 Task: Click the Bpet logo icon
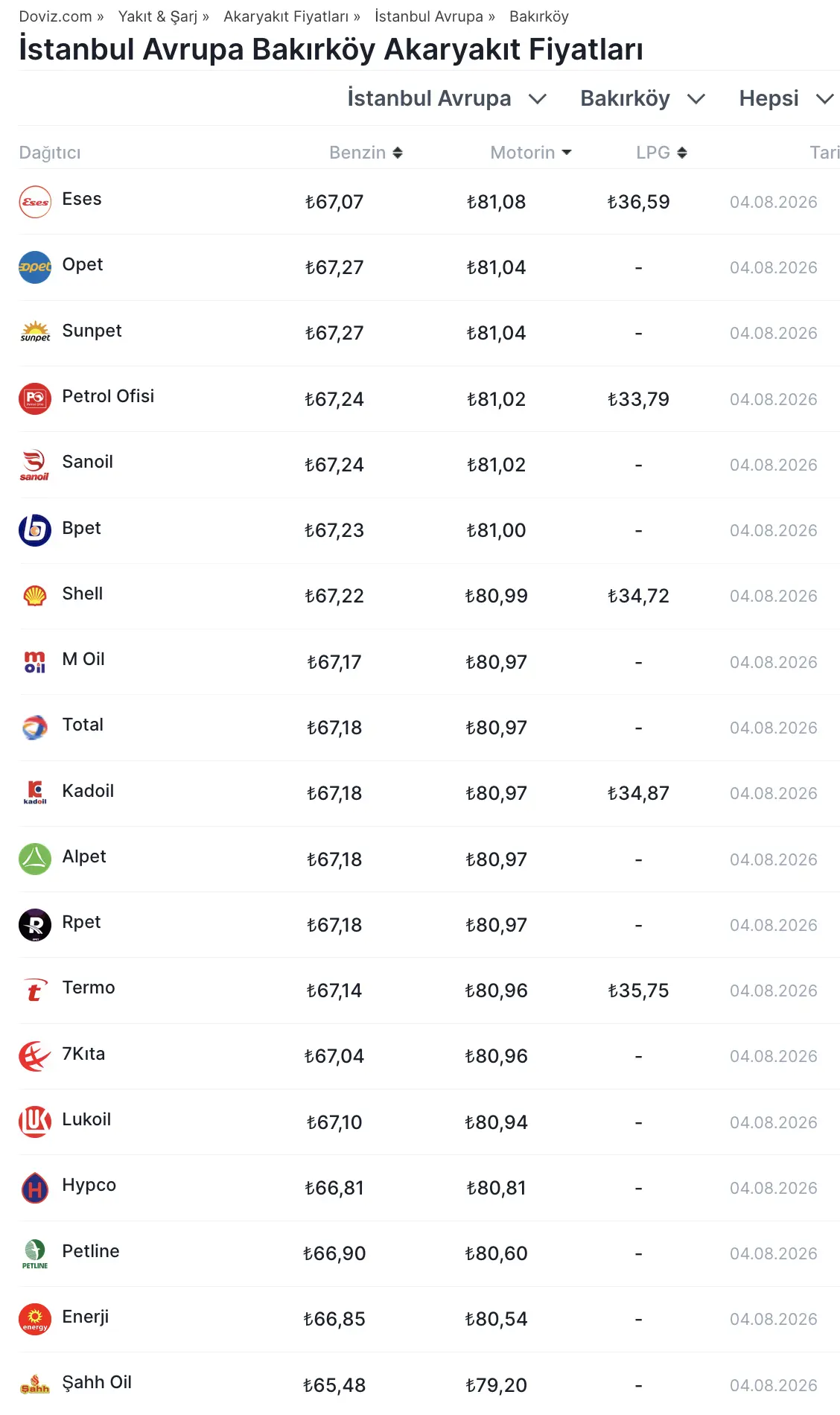35,530
